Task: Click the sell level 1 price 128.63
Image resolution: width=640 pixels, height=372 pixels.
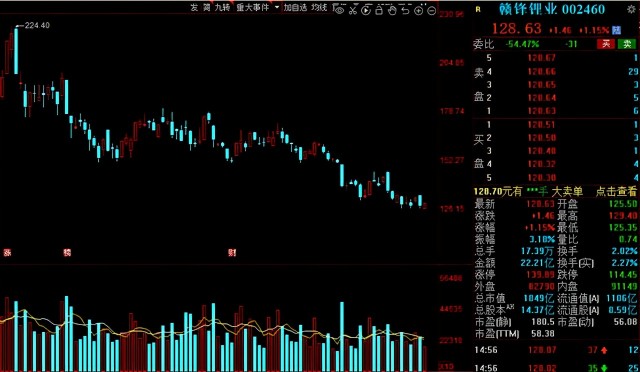Action: tap(542, 111)
